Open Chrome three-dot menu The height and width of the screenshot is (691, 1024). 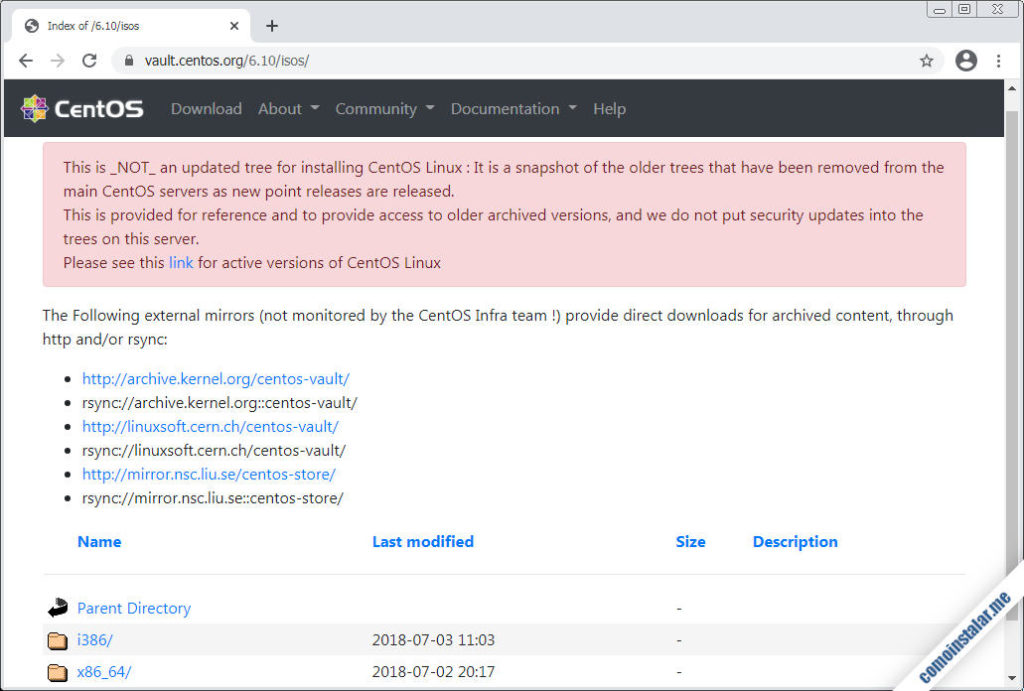click(x=998, y=61)
